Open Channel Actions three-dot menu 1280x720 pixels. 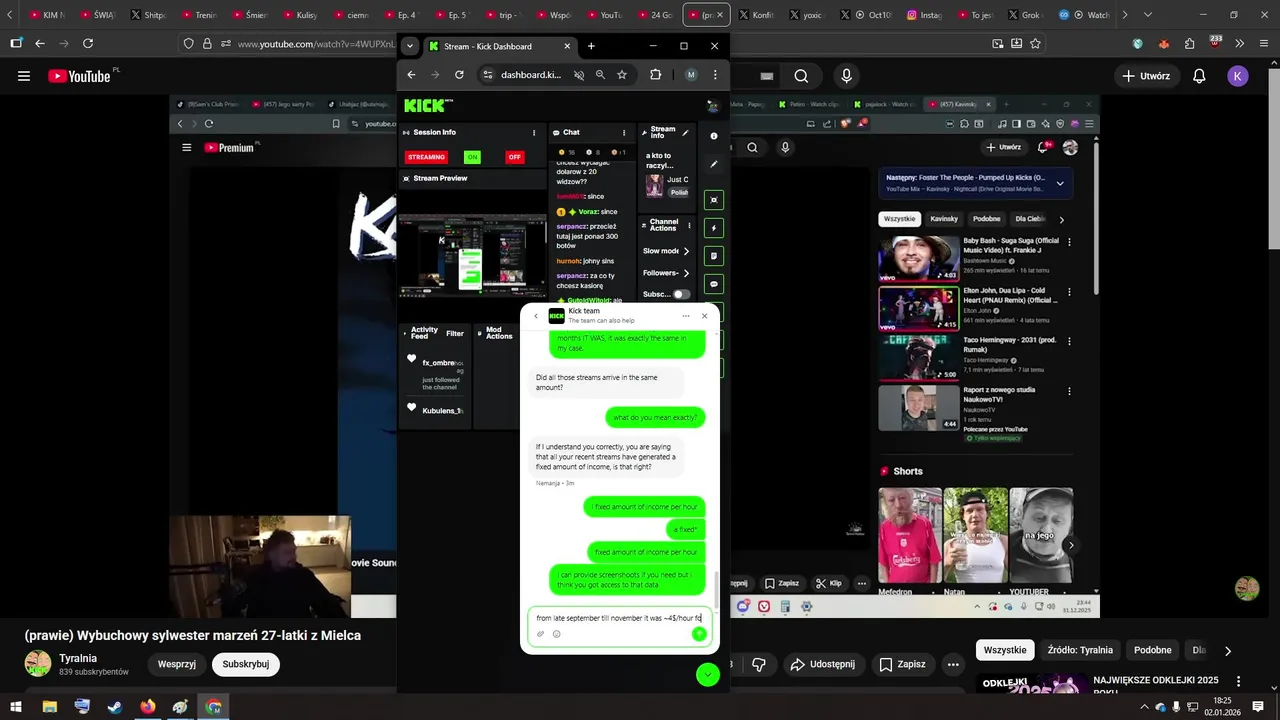(x=689, y=226)
